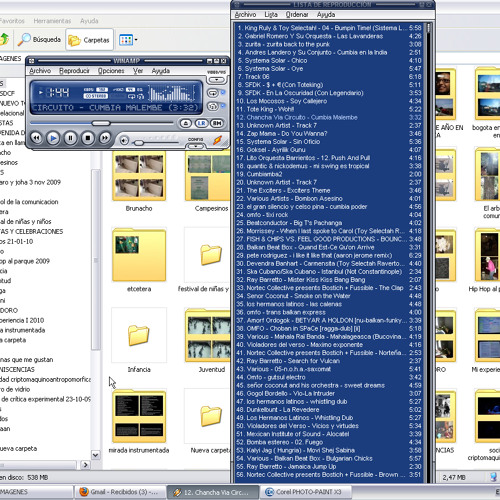Image resolution: width=500 pixels, height=500 pixels.
Task: Stop playback in Winamp
Action: click(88, 138)
